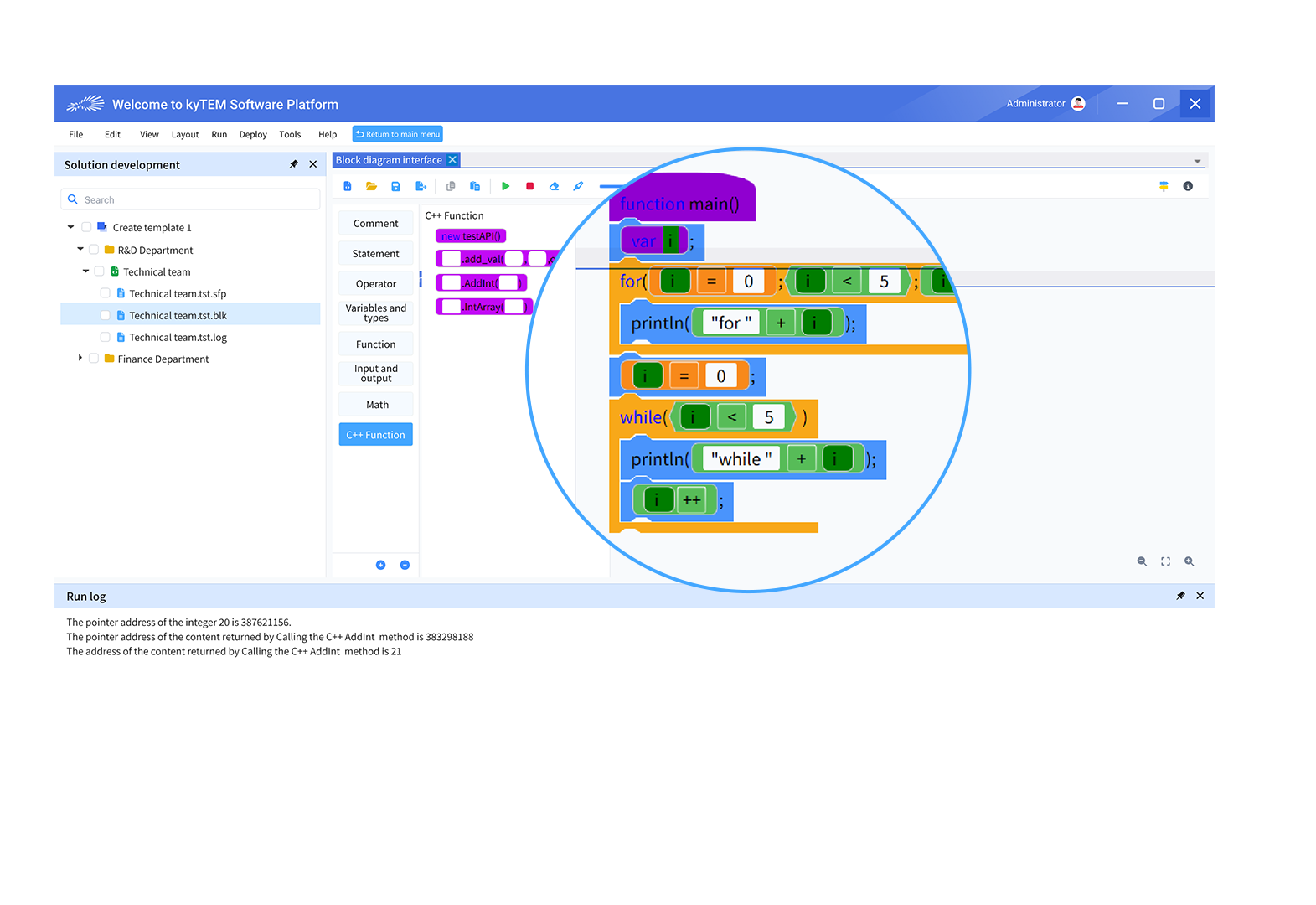
Task: Check the box for Technical team.tst.sfp
Action: click(x=106, y=293)
